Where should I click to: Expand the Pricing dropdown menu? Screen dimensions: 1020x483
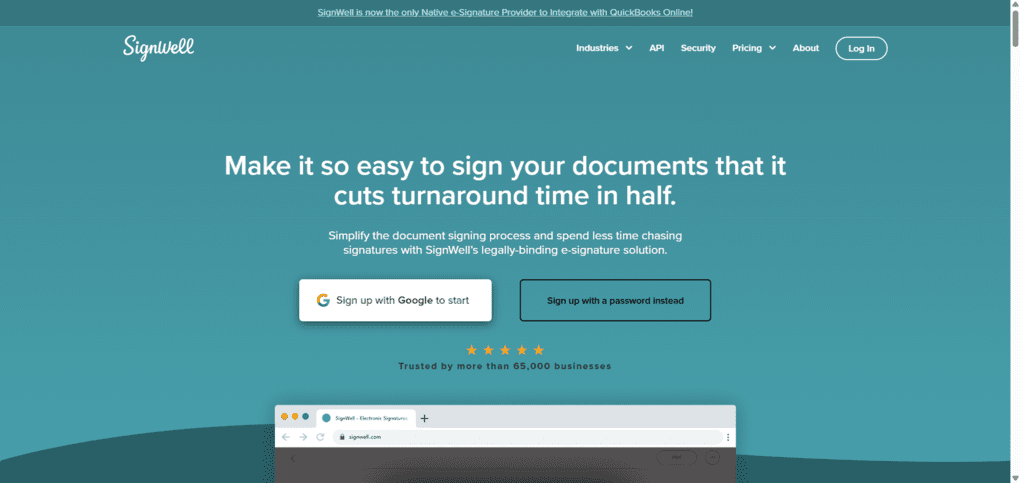click(754, 48)
